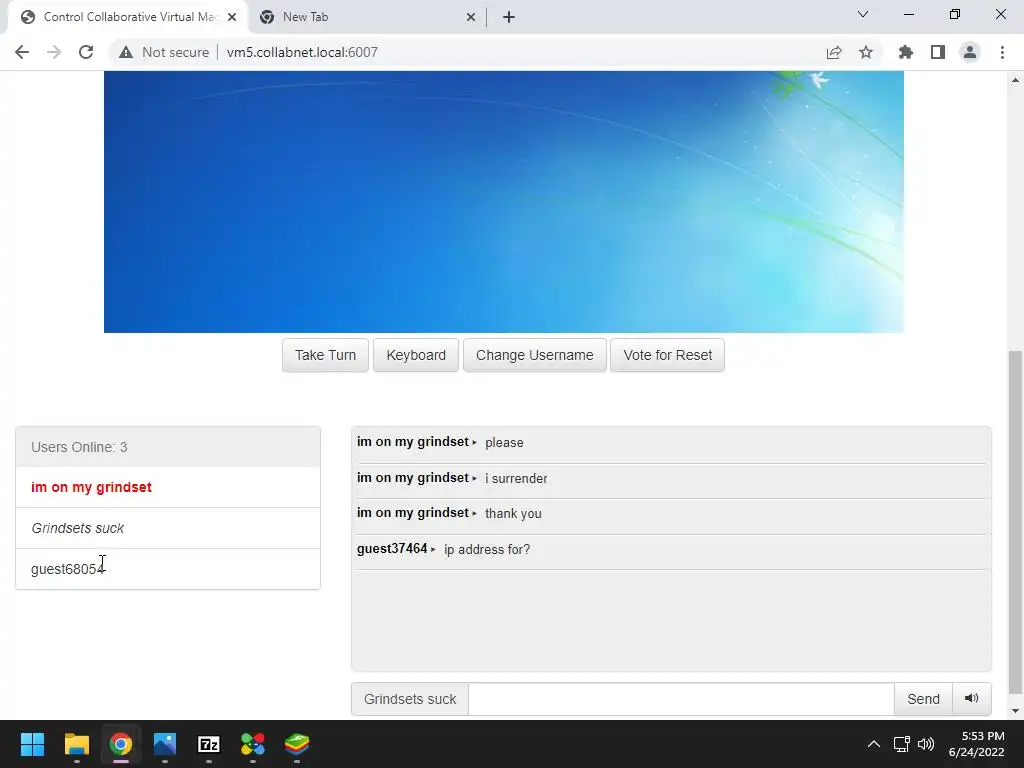Focus the chat message input field

[x=681, y=699]
